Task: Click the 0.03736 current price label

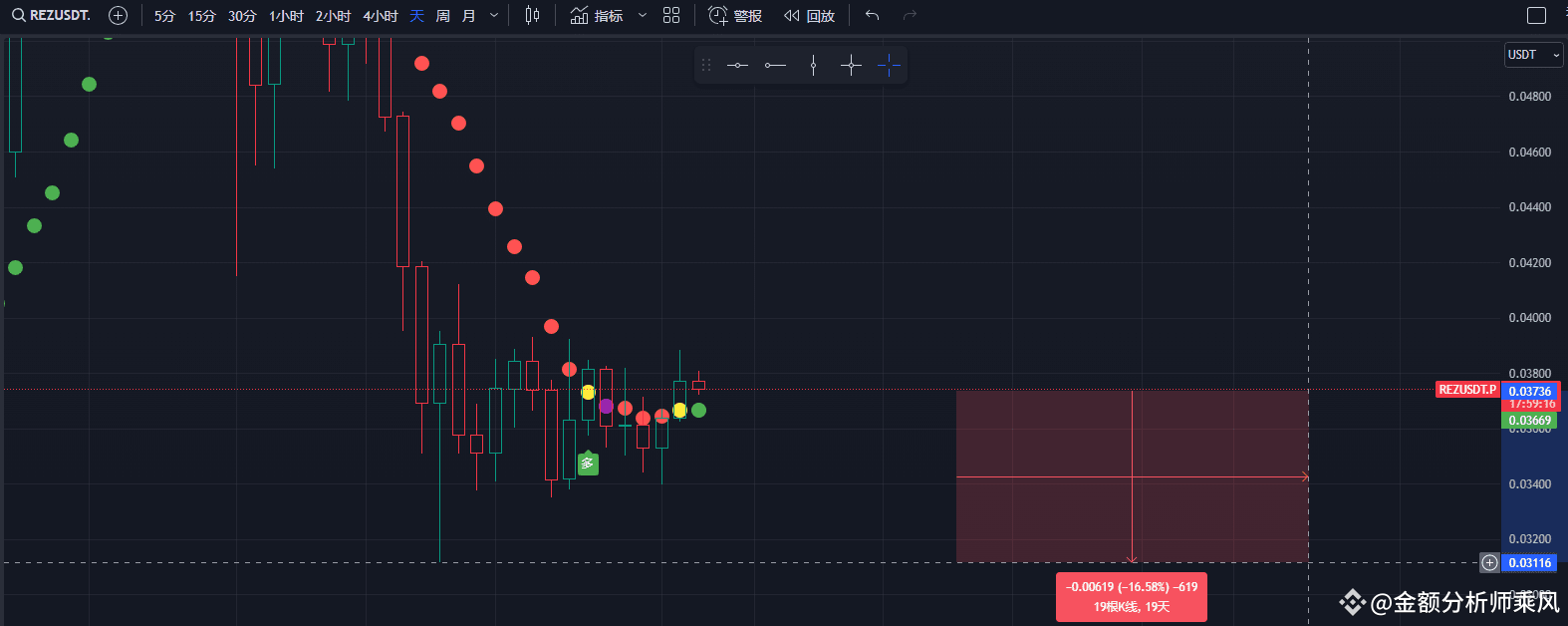Action: [x=1529, y=392]
